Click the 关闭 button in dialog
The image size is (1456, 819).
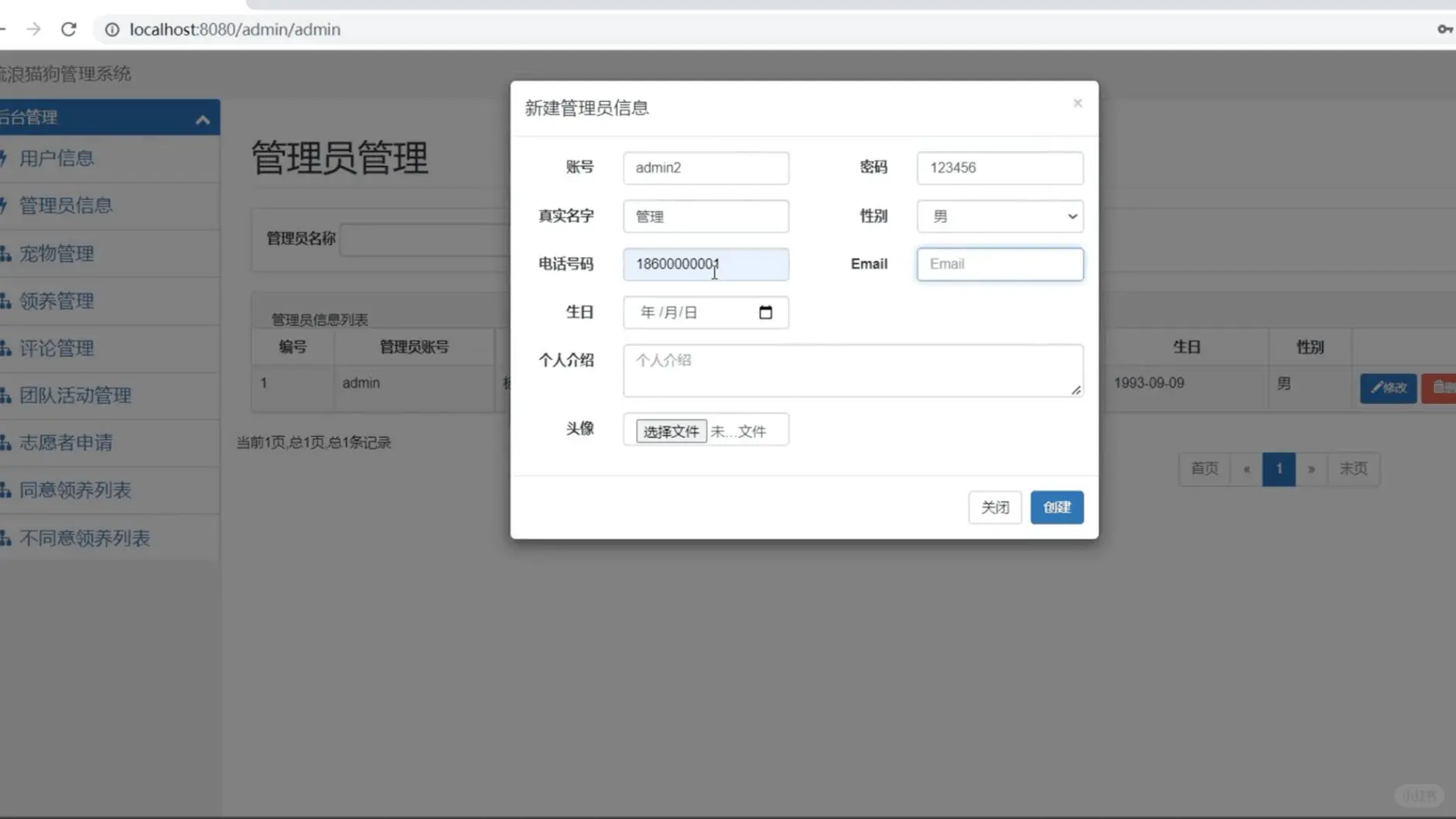coord(995,507)
